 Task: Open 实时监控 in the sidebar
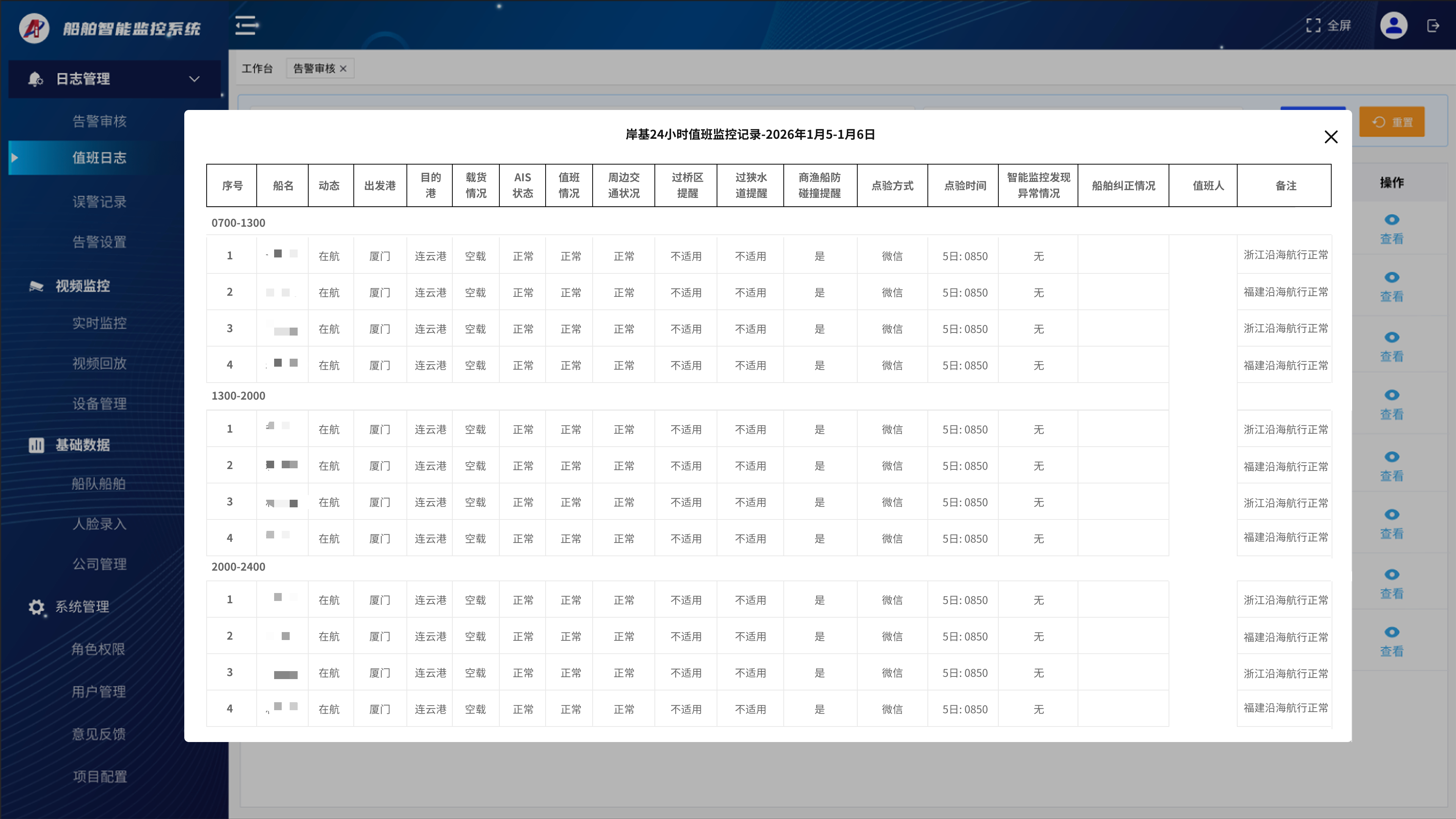(99, 323)
